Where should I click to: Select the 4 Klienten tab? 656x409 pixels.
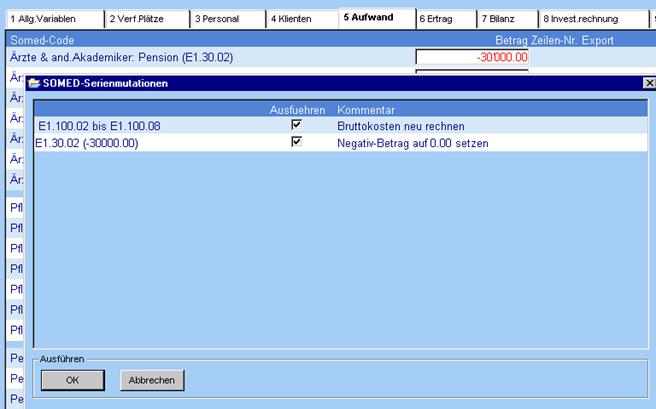pos(301,18)
